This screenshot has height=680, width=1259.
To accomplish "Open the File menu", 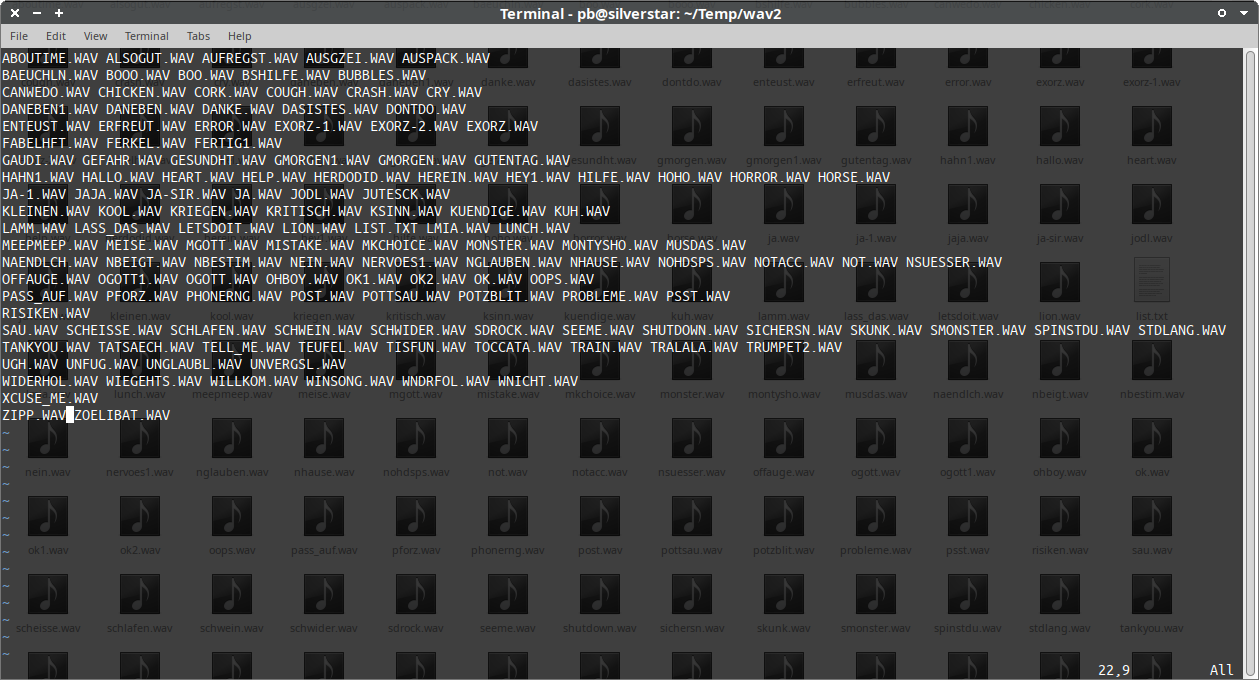I will click(x=19, y=36).
